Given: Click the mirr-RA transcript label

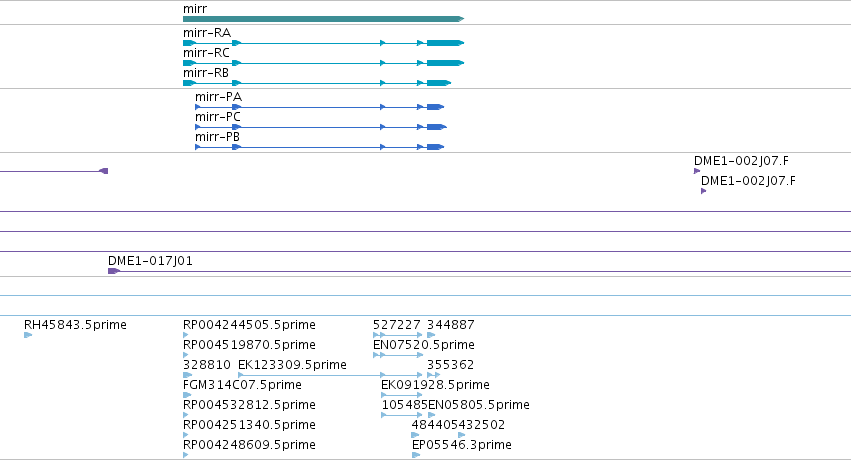Looking at the screenshot, I should (207, 33).
